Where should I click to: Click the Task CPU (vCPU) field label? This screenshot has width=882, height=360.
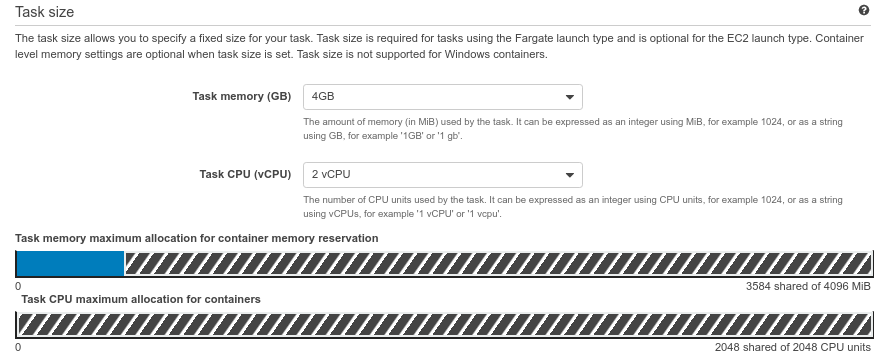point(245,174)
